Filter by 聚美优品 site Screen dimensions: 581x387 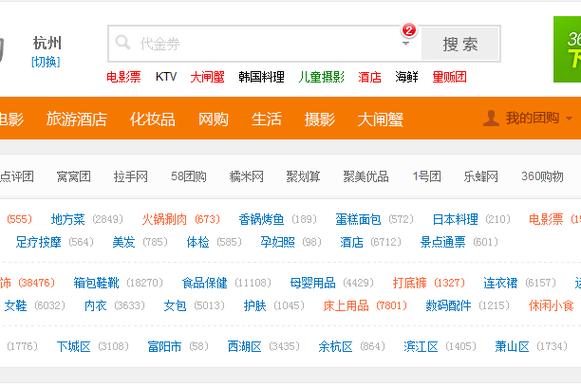366,176
